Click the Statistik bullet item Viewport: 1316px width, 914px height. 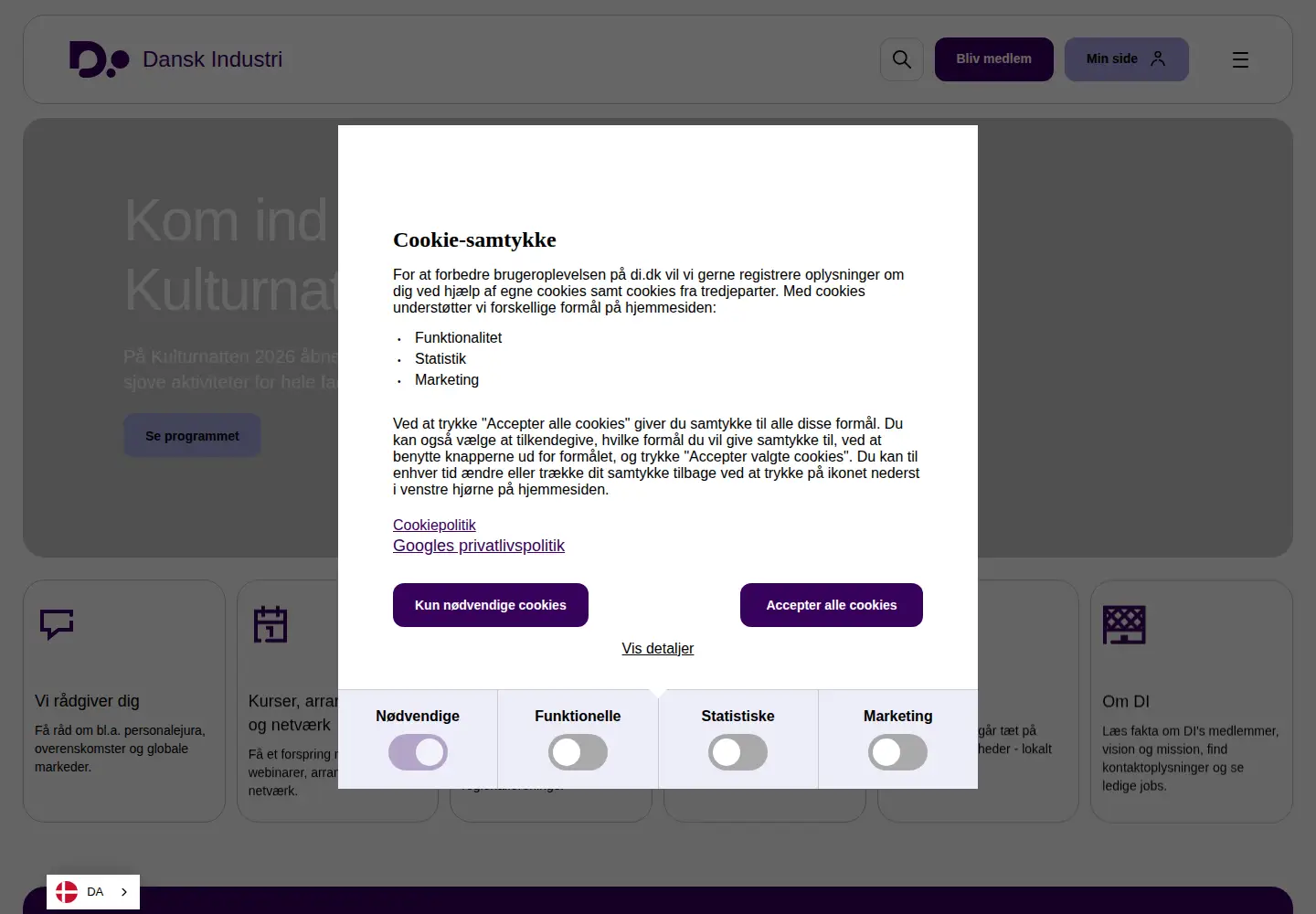pos(440,358)
